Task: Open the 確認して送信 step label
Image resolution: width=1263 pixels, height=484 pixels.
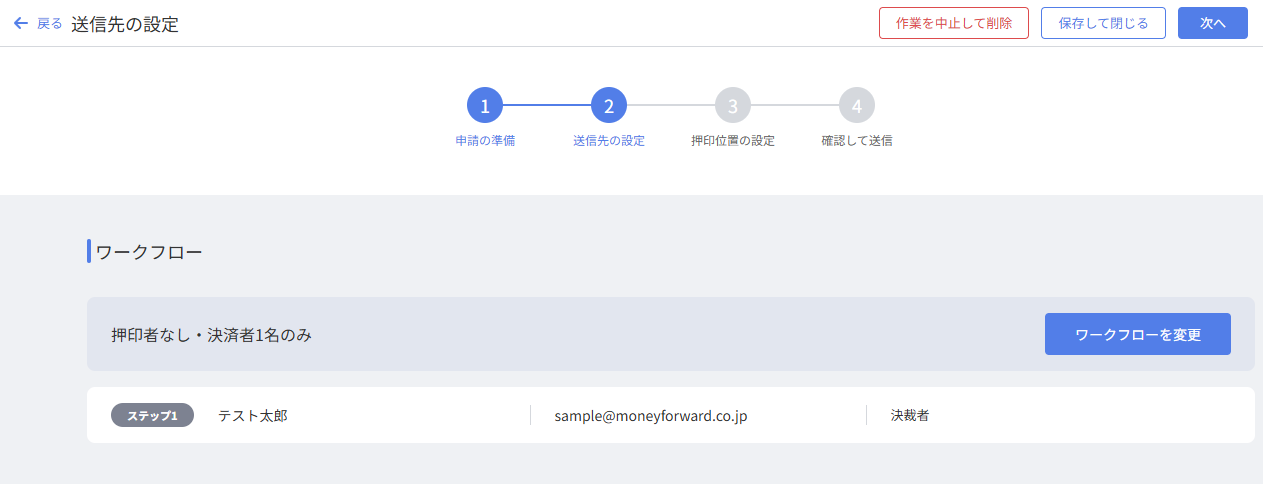Action: (x=857, y=141)
